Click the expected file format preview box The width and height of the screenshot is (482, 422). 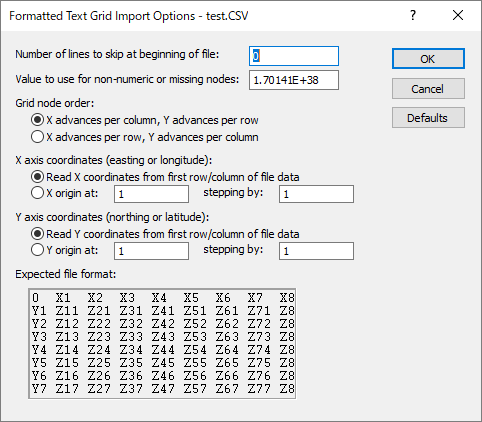tap(162, 344)
